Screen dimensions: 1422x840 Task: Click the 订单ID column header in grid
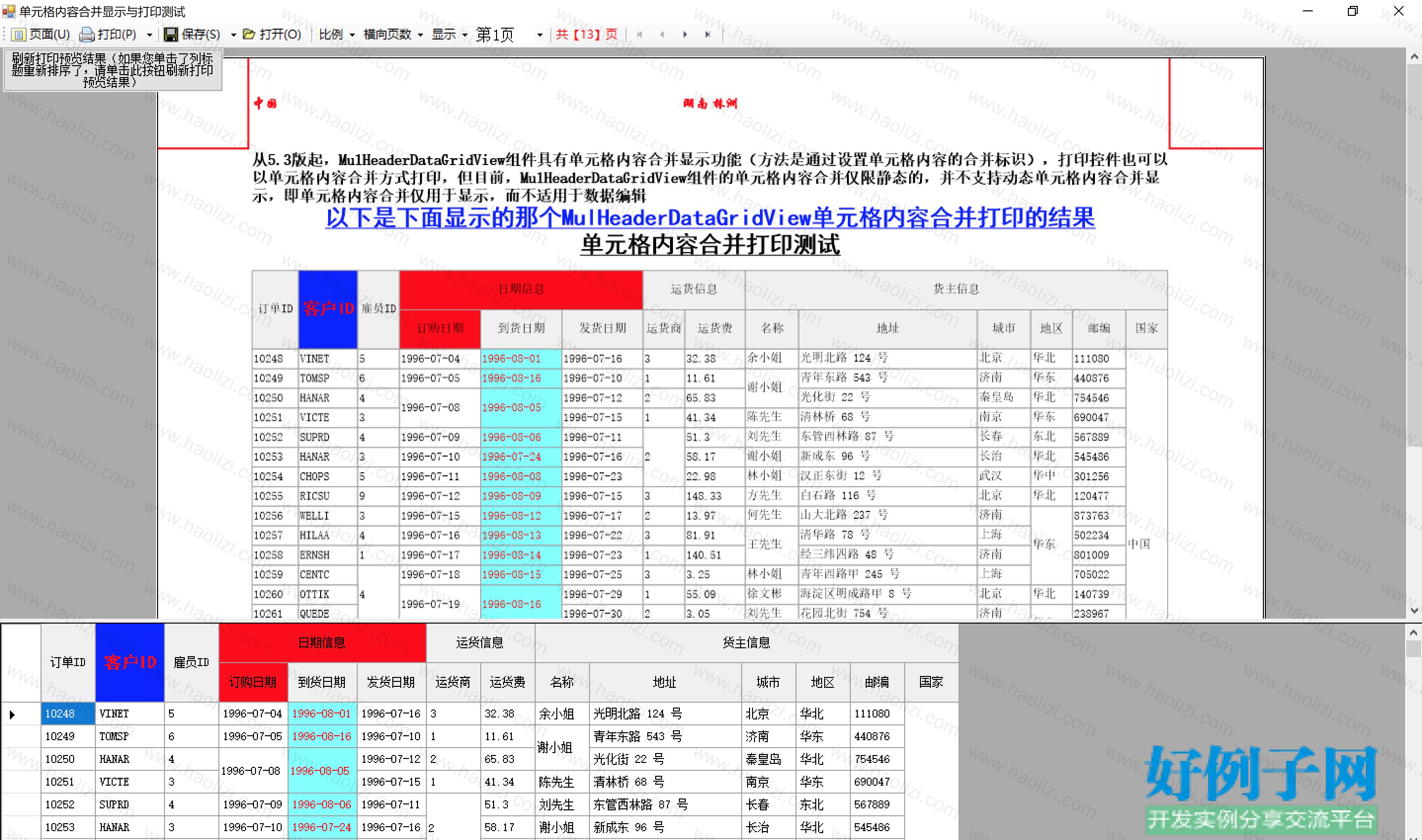[x=68, y=662]
